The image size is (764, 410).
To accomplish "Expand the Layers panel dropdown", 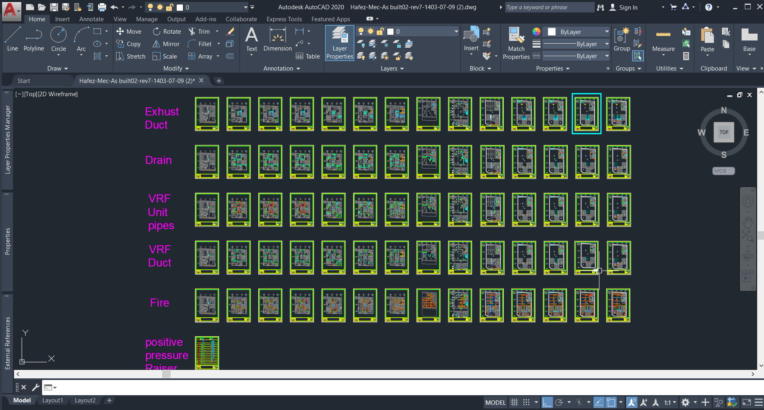I will pyautogui.click(x=392, y=68).
